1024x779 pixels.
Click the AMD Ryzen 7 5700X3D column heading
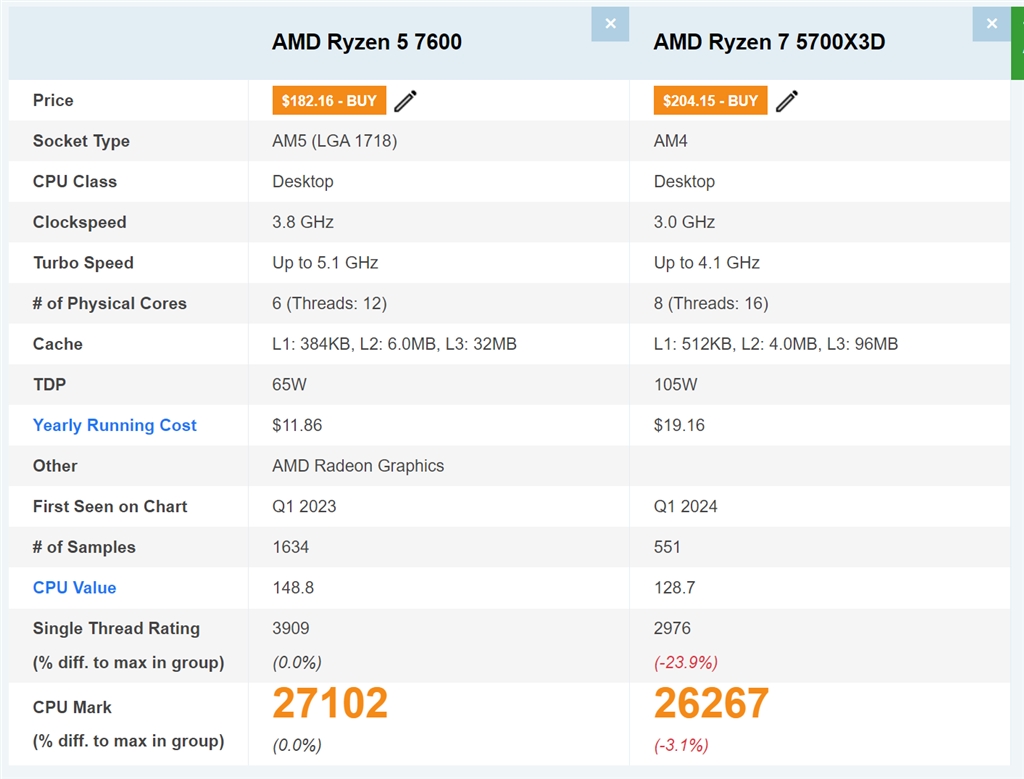769,43
